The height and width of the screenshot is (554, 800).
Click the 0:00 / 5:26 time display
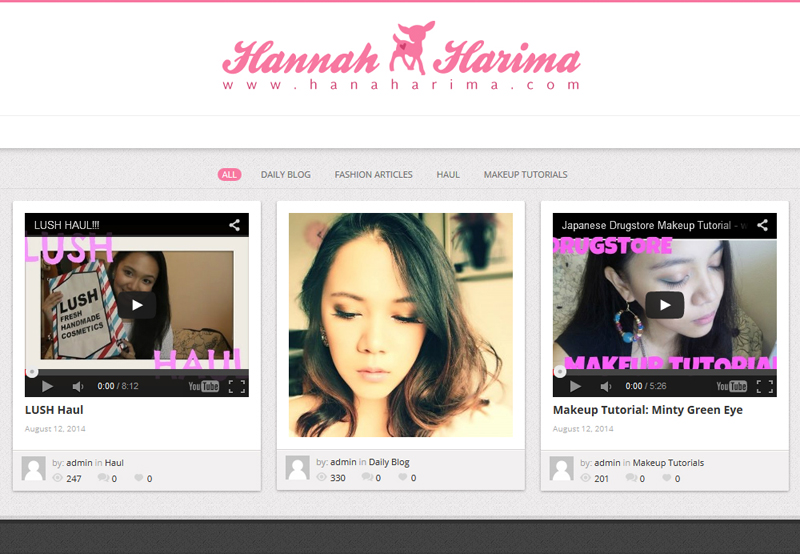coord(646,386)
